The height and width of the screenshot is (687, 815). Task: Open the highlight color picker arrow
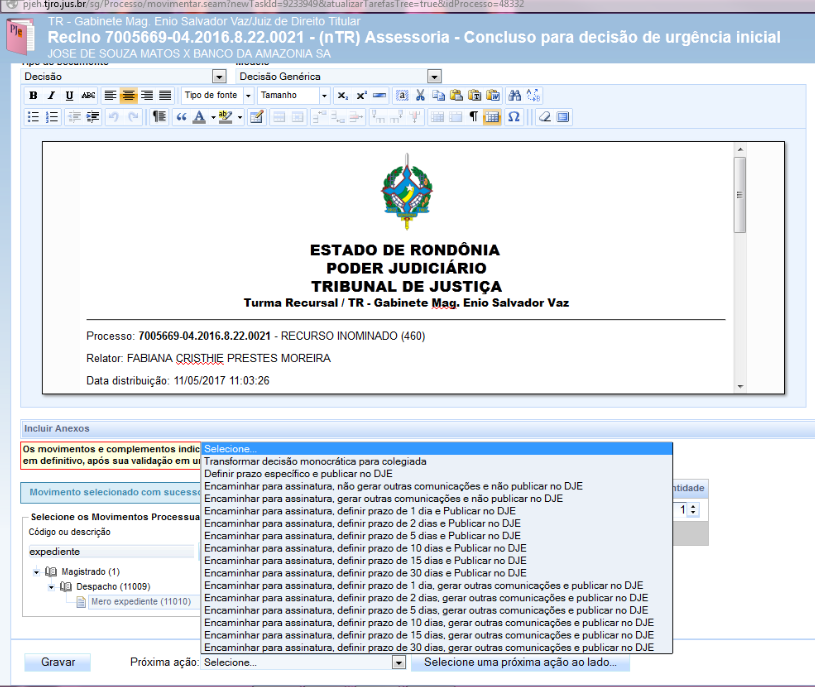tap(240, 117)
